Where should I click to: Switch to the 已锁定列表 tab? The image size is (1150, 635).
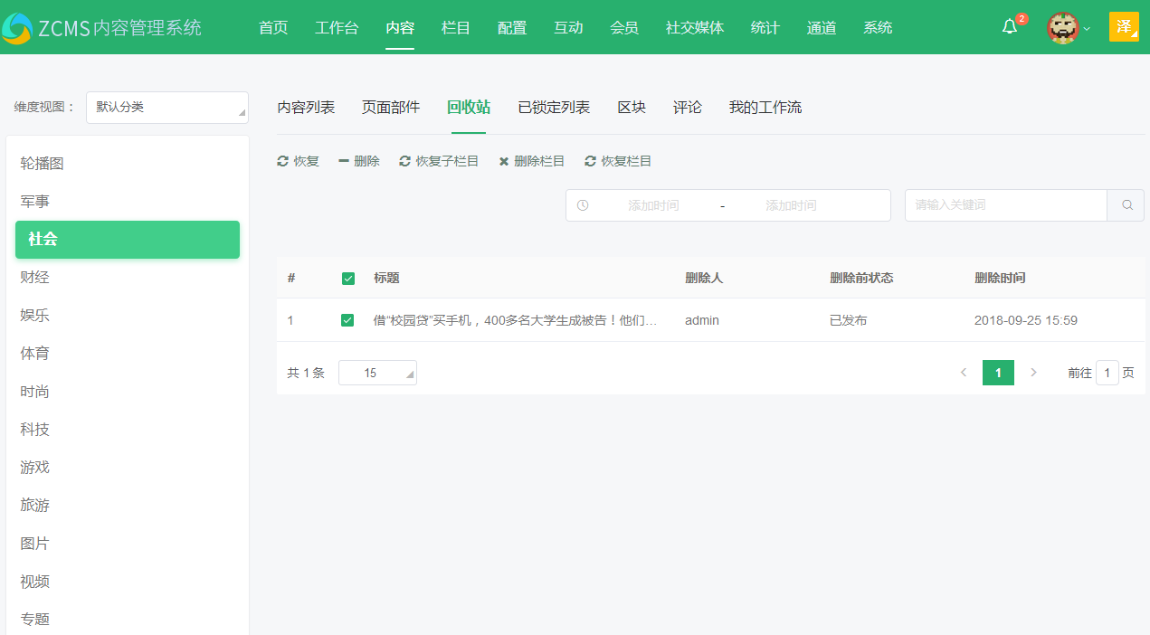point(553,106)
